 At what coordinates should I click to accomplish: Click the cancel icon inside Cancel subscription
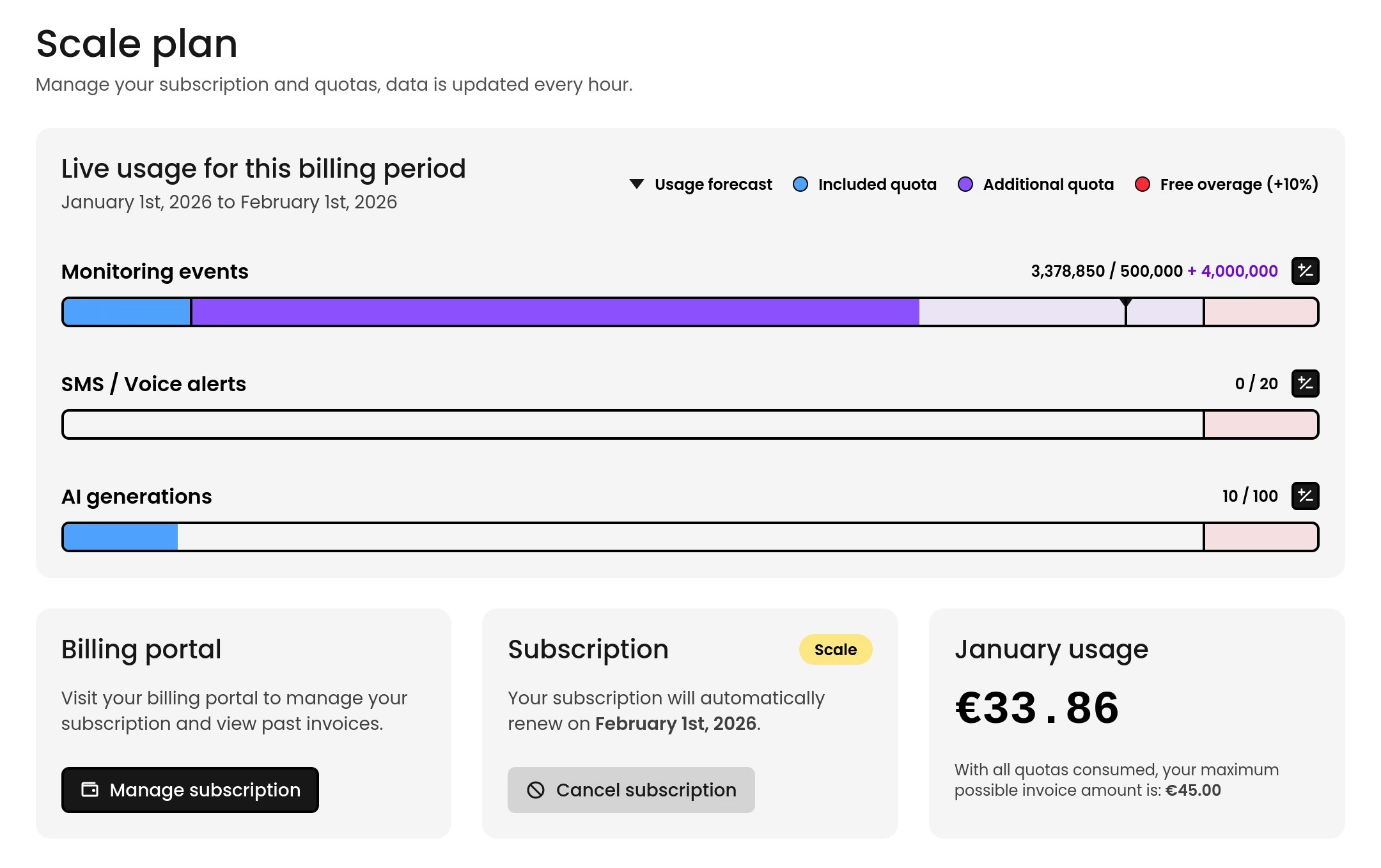click(x=536, y=790)
